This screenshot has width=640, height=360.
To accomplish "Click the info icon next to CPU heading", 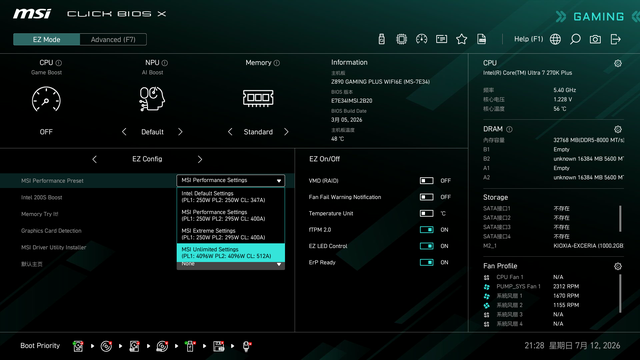I will click(x=59, y=63).
